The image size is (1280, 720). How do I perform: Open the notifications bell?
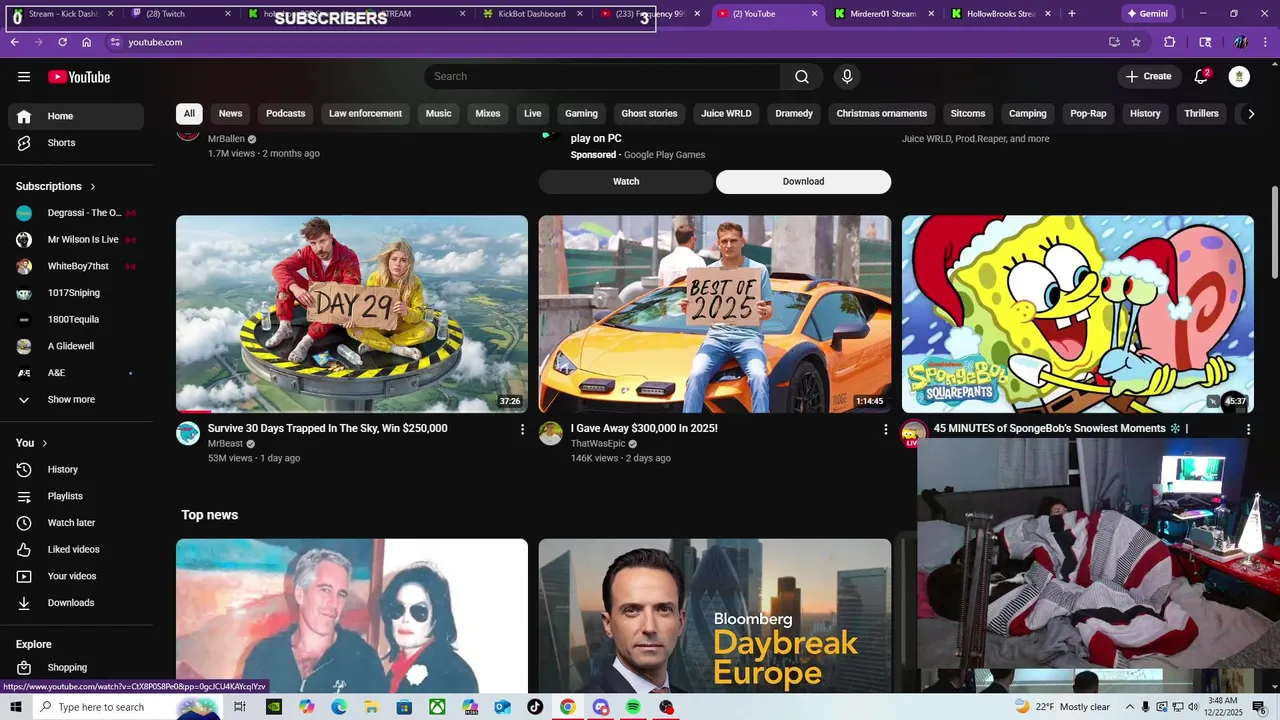click(x=1202, y=77)
